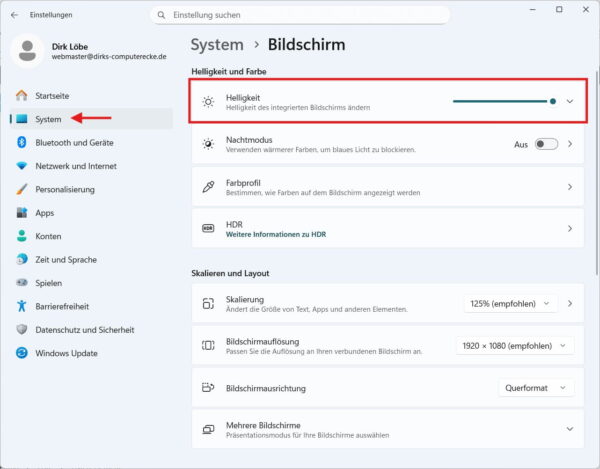Open the Spielen category
Screen dimensions: 600x469
pyautogui.click(x=91, y=283)
